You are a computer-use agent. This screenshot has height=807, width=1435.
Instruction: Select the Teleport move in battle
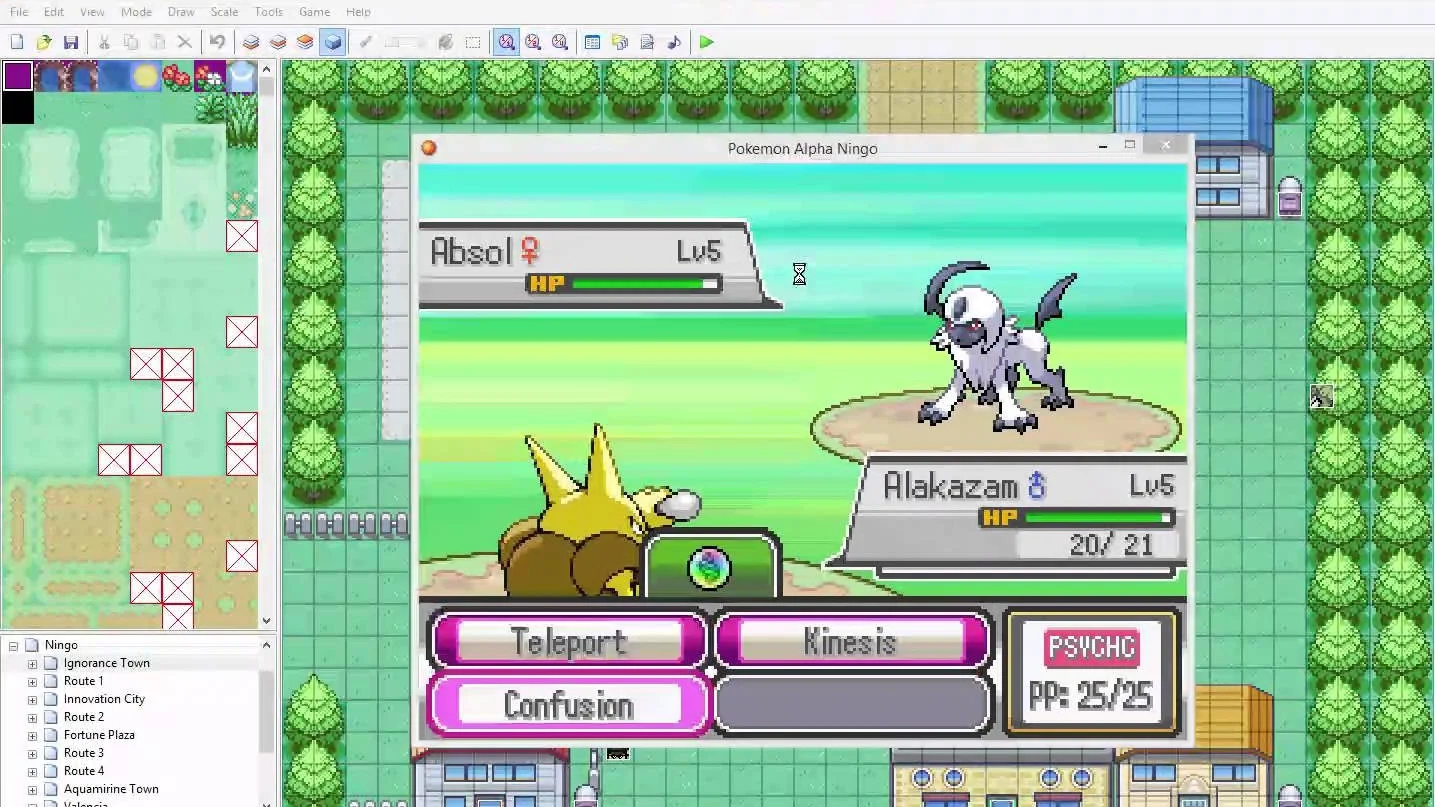[x=568, y=642]
